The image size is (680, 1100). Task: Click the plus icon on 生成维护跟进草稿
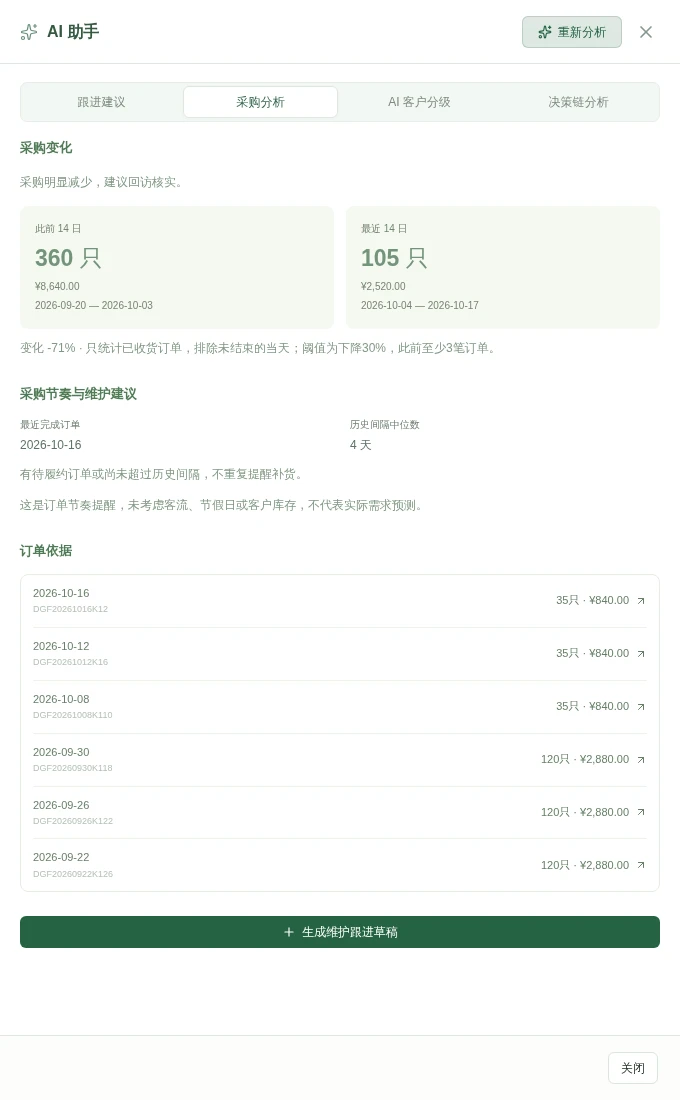(288, 932)
